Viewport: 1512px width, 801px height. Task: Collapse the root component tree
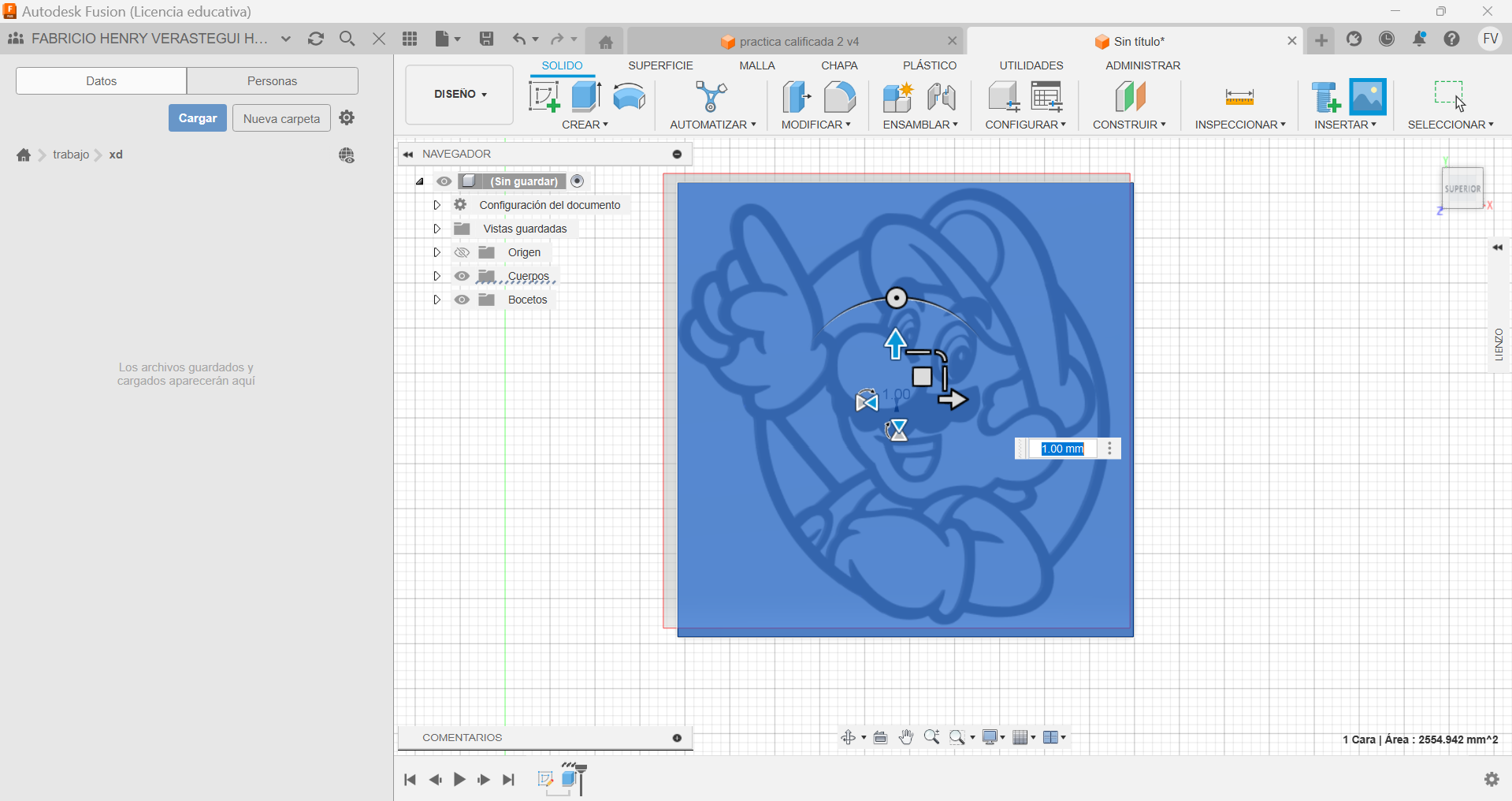pos(420,181)
